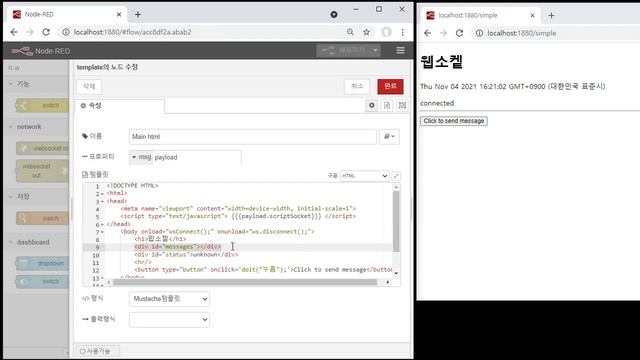
Task: Select the websocket out palette node
Action: tap(42, 171)
